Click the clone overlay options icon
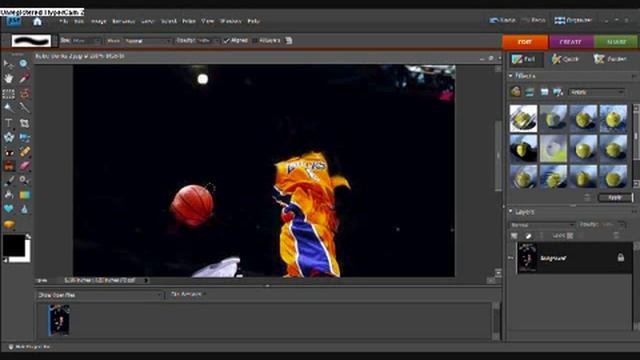 [x=289, y=40]
